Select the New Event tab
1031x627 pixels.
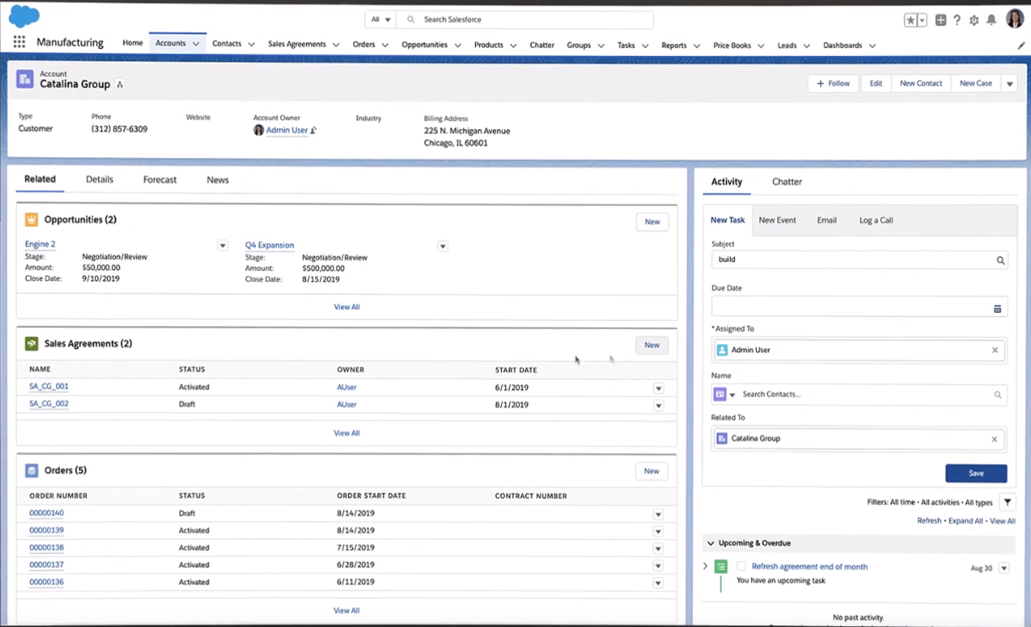tap(777, 220)
